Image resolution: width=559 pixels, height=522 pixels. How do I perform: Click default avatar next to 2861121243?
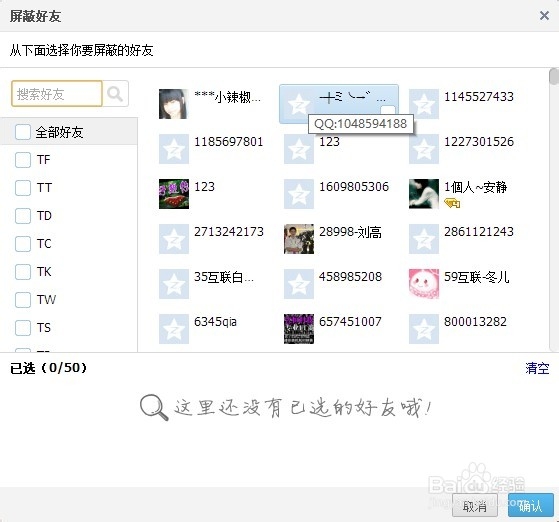tap(424, 239)
